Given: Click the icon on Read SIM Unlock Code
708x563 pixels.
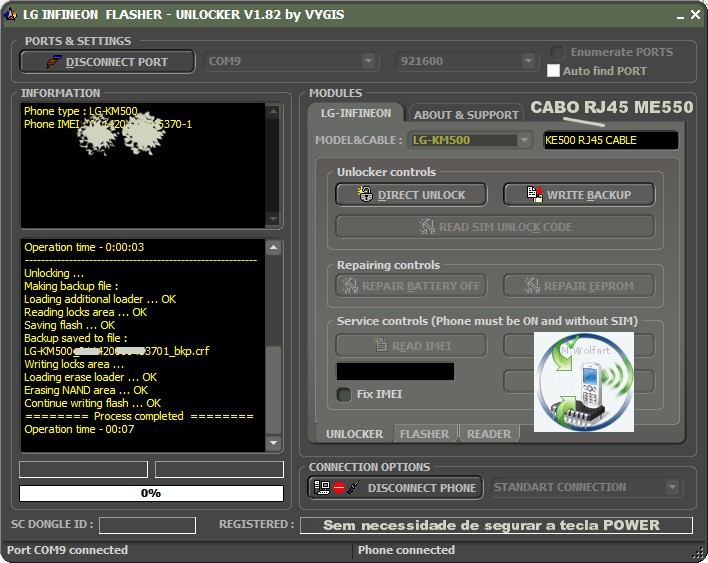Looking at the screenshot, I should [x=427, y=226].
